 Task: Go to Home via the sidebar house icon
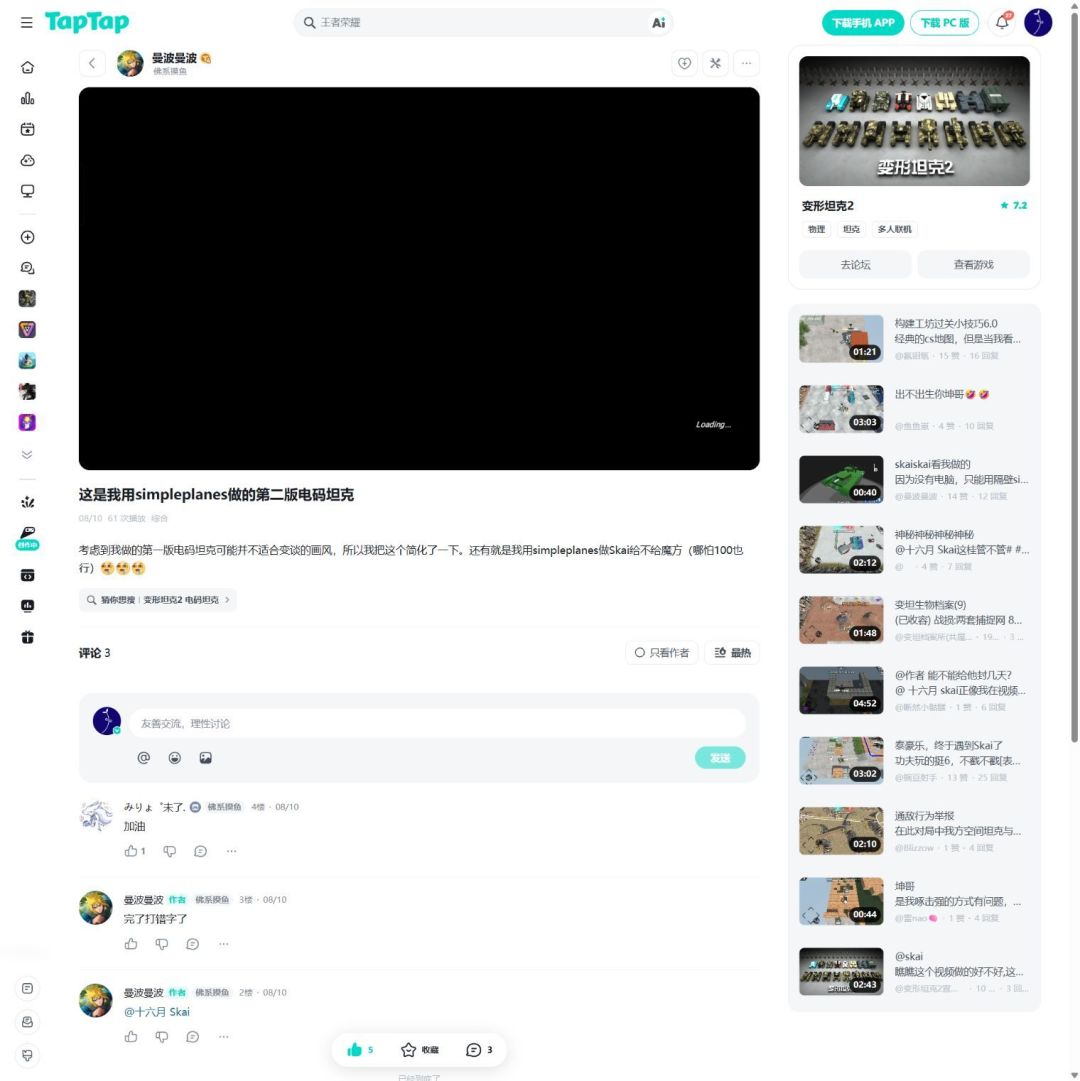pos(28,68)
